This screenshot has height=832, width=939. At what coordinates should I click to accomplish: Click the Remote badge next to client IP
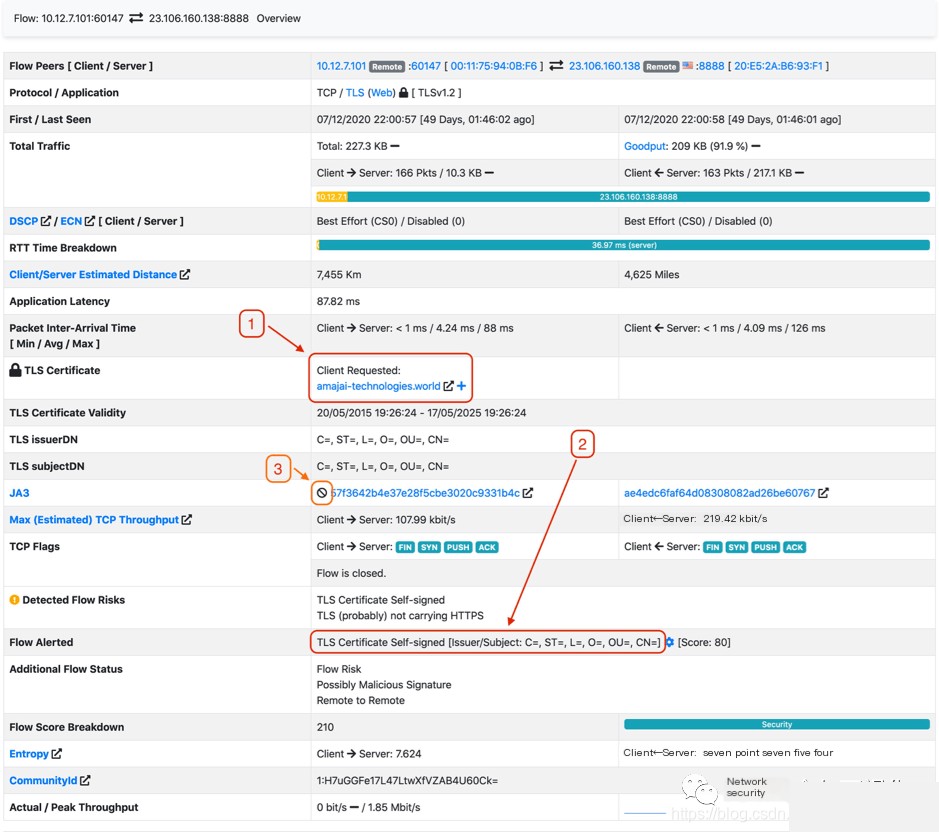[x=387, y=67]
